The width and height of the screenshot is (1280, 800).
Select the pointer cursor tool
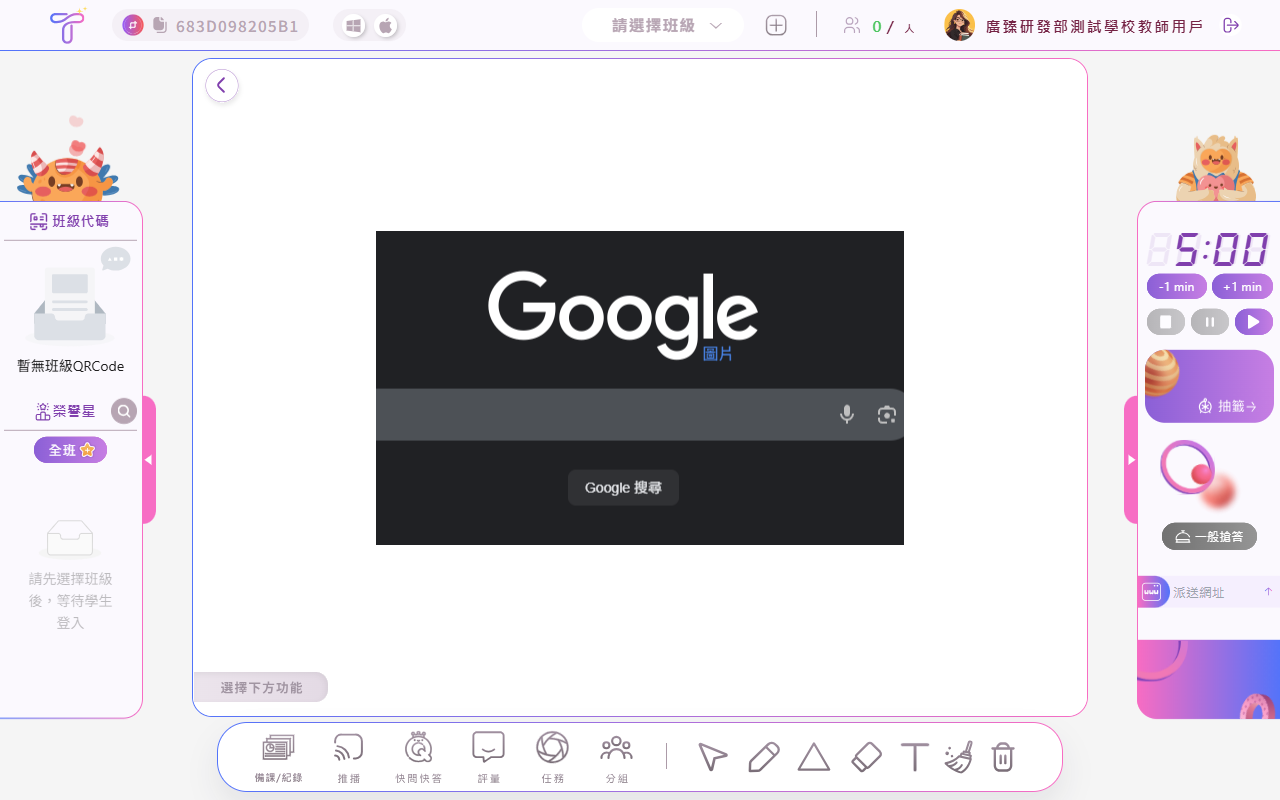712,757
